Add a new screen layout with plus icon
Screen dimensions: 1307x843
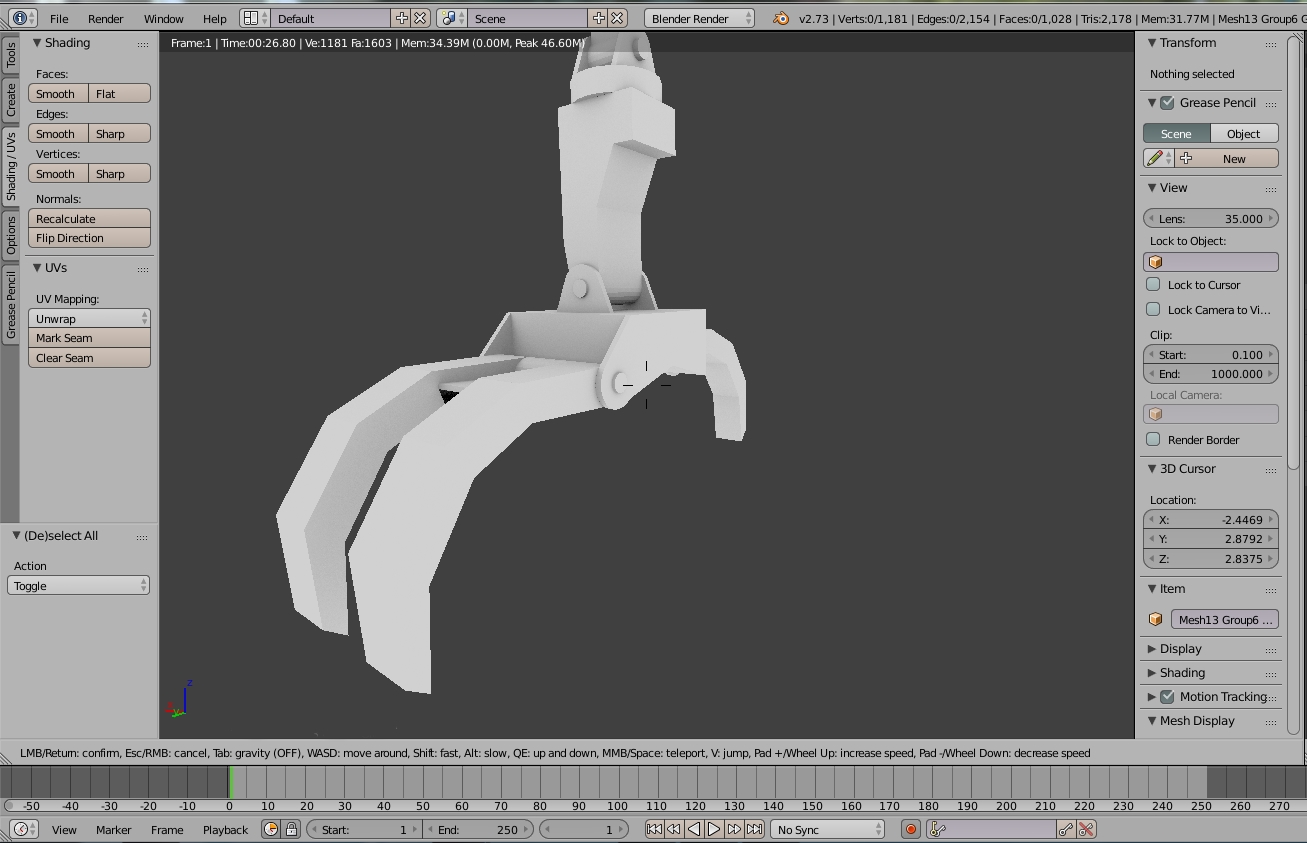[x=401, y=18]
